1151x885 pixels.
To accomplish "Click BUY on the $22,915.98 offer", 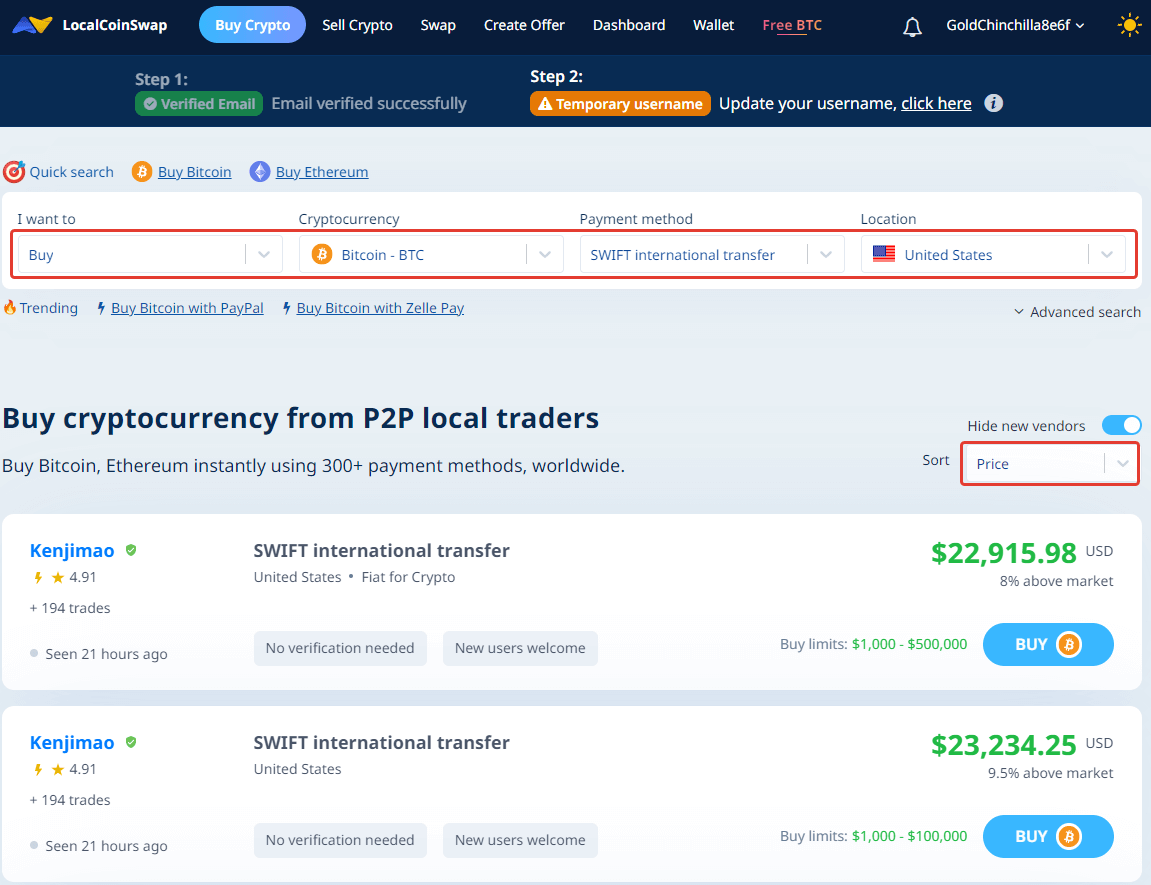I will click(1048, 644).
